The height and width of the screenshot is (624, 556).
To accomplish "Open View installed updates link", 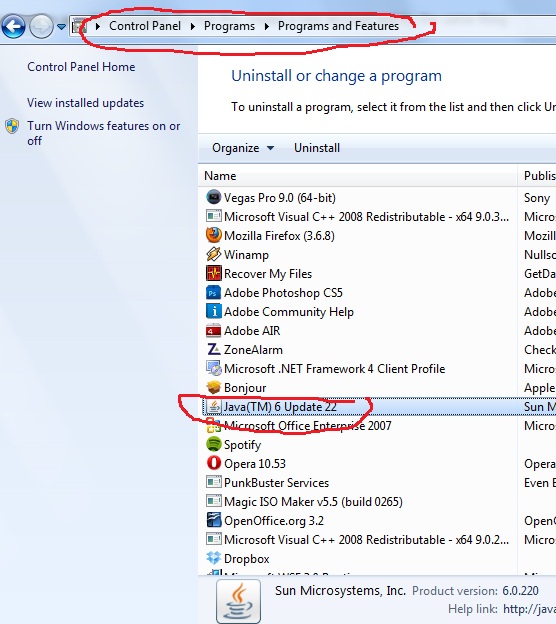I will pos(86,103).
